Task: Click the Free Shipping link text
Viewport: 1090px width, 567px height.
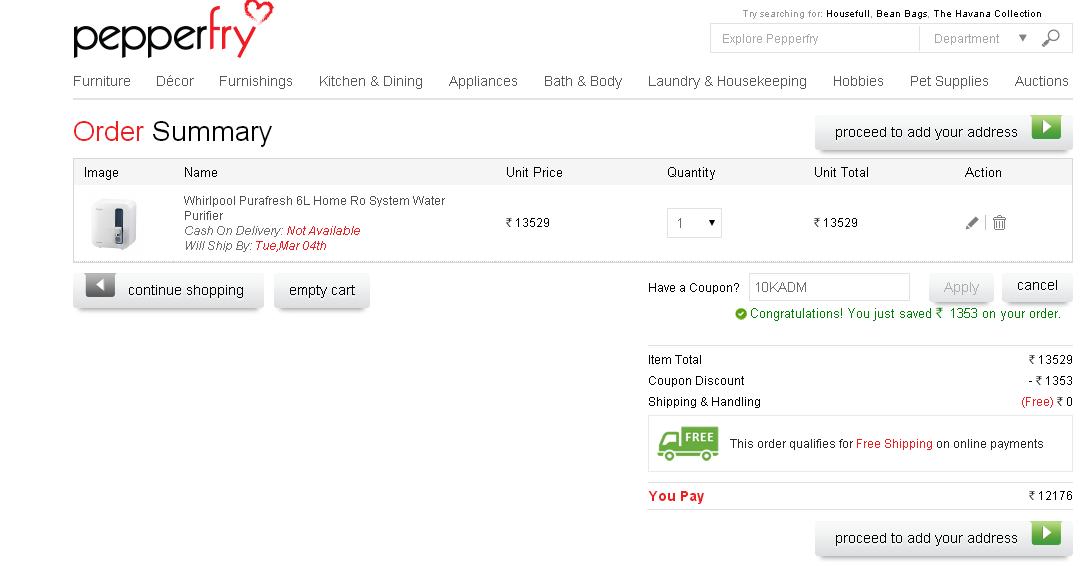Action: [894, 443]
